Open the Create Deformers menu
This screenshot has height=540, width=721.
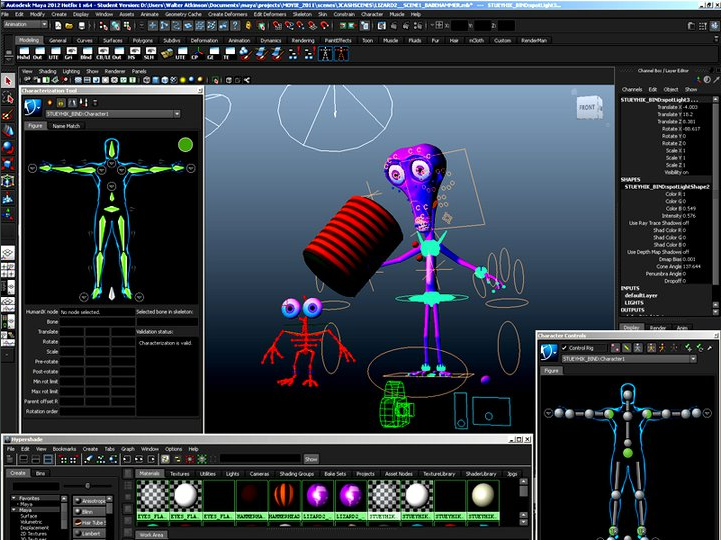click(228, 14)
